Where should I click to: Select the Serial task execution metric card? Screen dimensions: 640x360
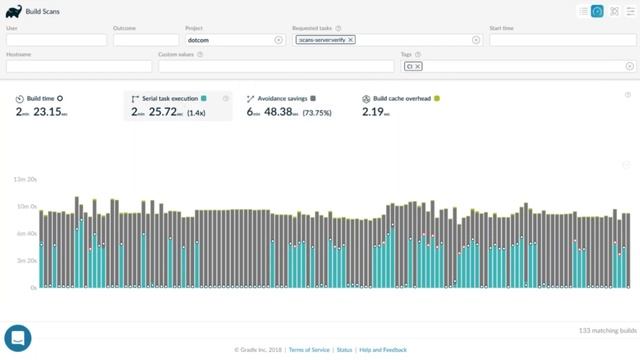[178, 106]
